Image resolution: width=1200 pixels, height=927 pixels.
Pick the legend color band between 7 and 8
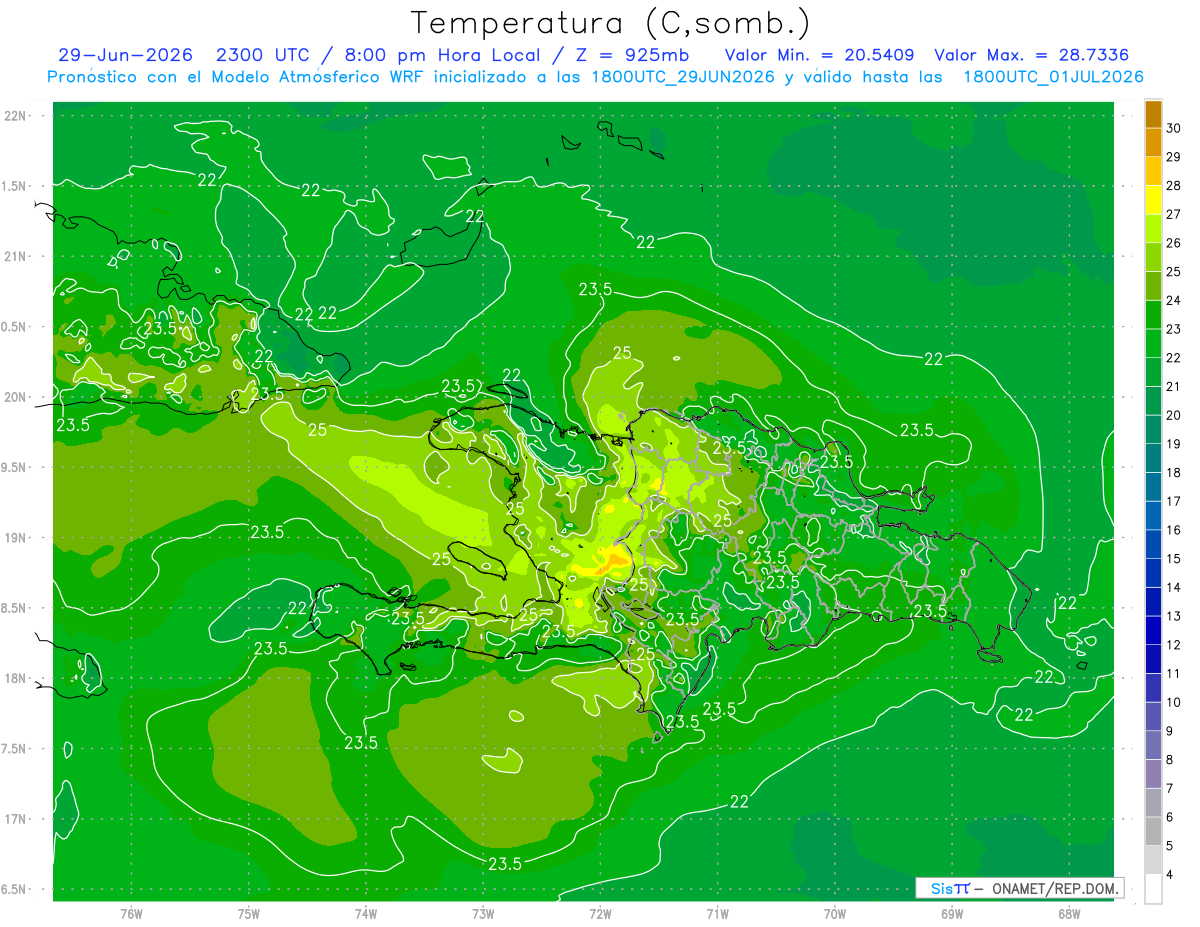coord(1153,775)
